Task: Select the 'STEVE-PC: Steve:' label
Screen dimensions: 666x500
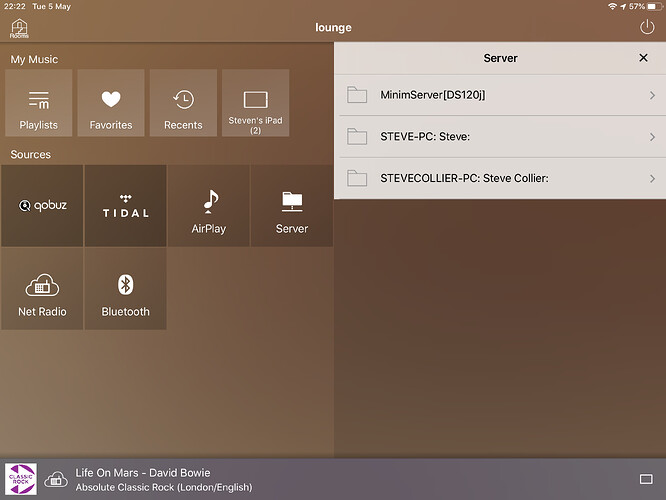Action: tap(425, 136)
